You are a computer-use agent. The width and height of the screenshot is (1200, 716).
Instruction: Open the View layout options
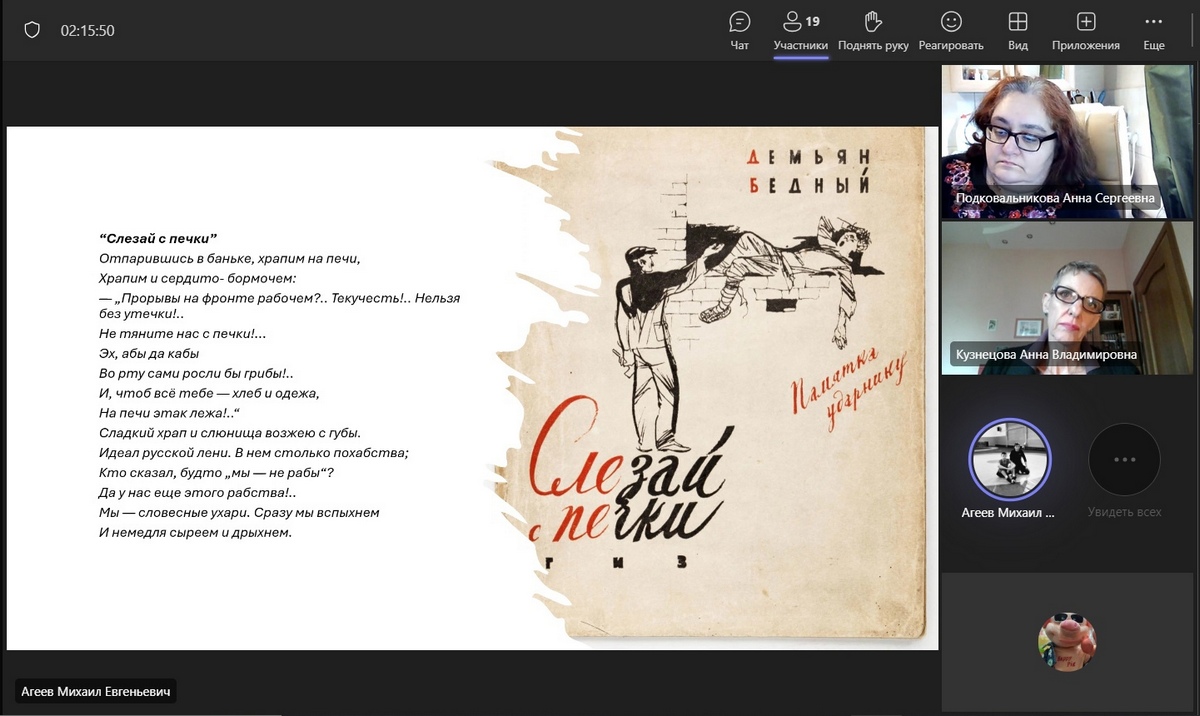click(x=1018, y=31)
